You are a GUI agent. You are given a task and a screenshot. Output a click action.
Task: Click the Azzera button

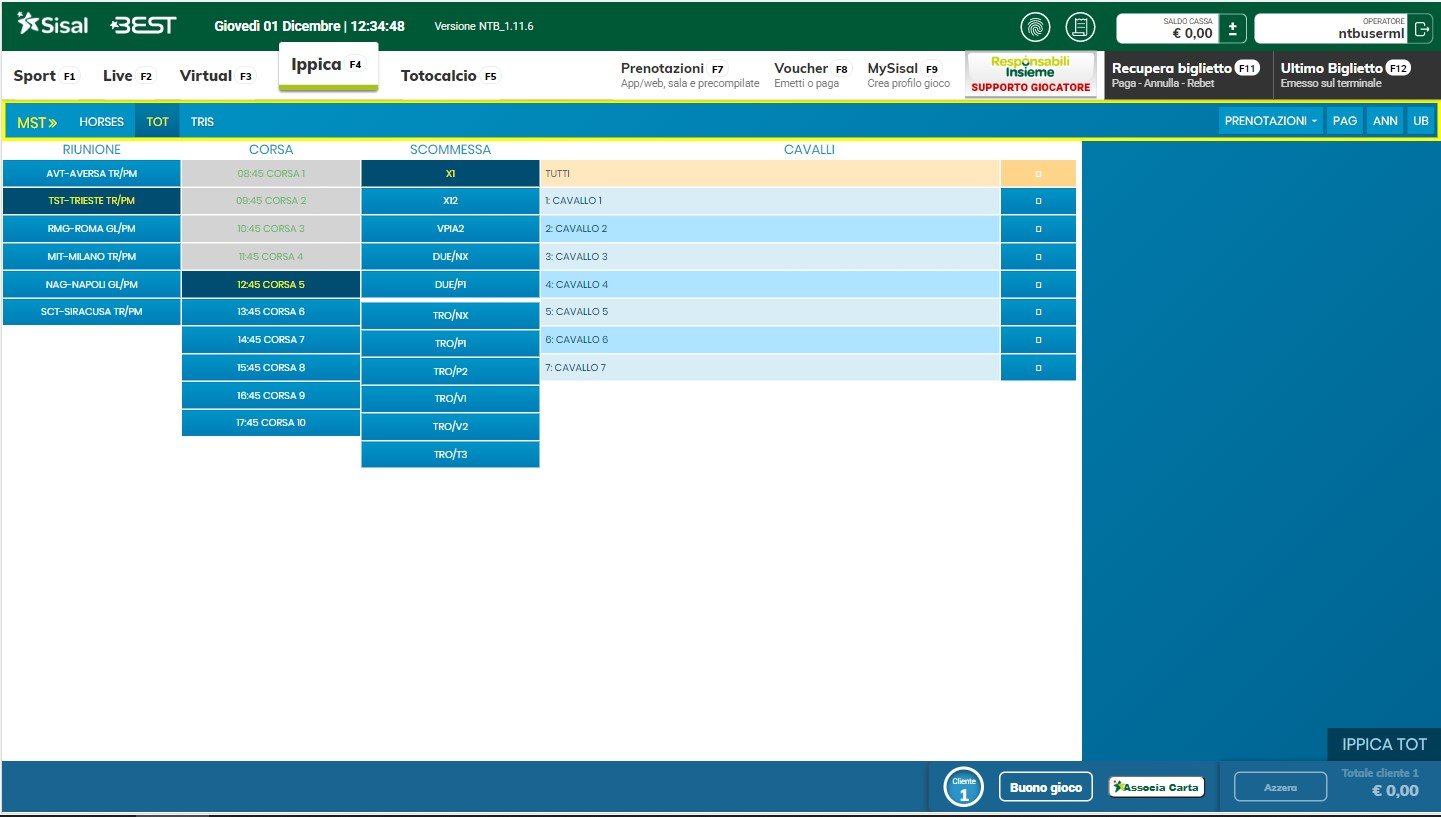point(1281,788)
